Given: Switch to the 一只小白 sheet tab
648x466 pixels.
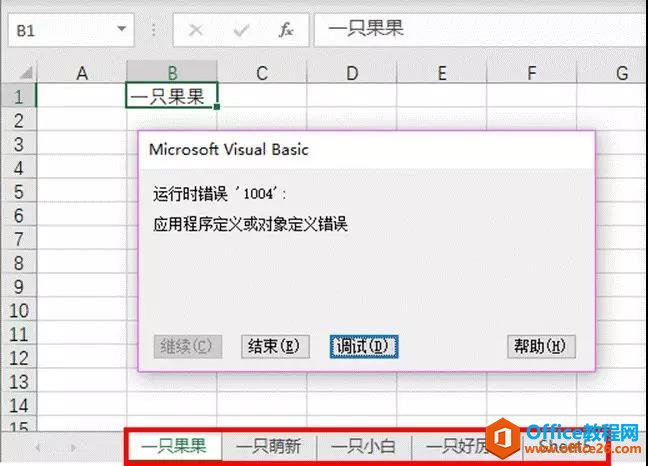Looking at the screenshot, I should pyautogui.click(x=363, y=447).
